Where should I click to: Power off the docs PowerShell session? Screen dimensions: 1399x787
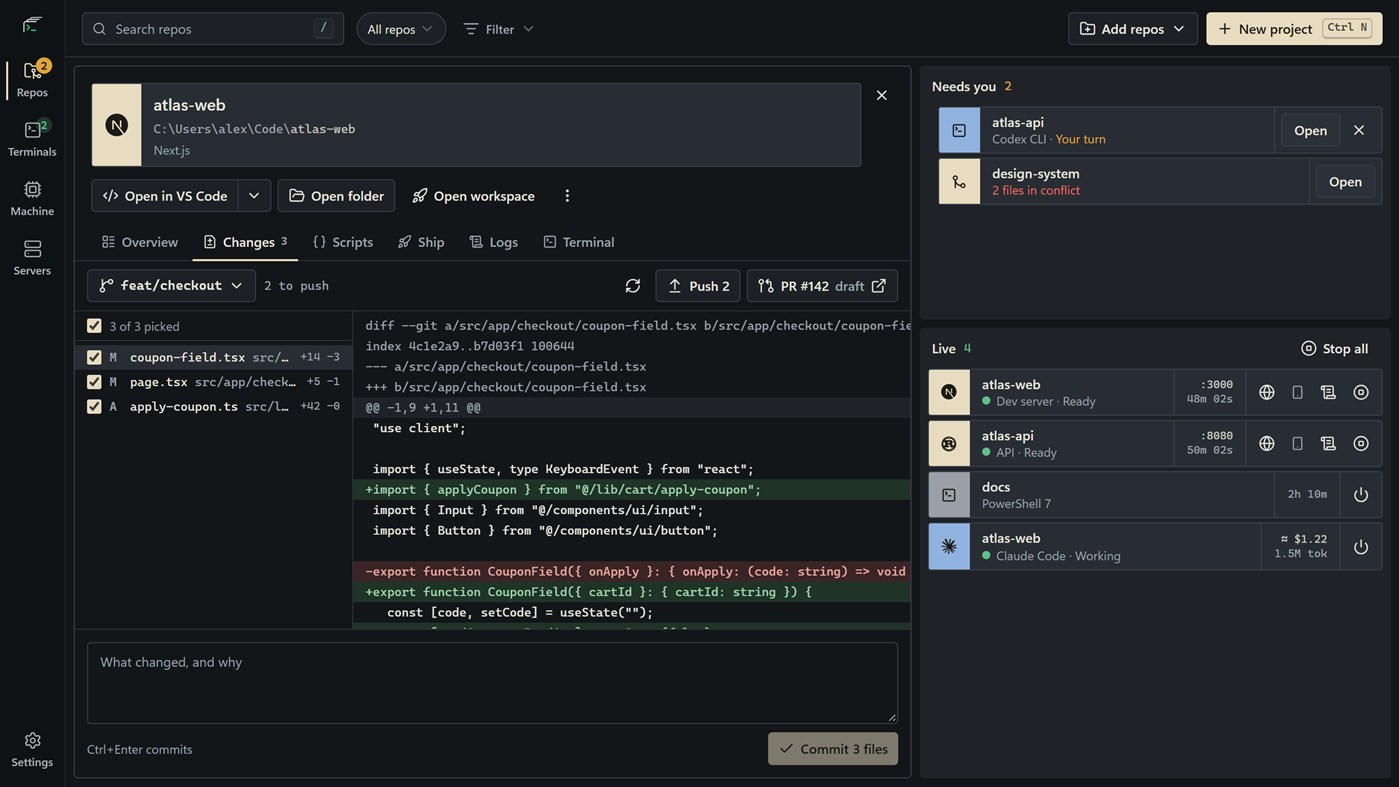point(1361,495)
